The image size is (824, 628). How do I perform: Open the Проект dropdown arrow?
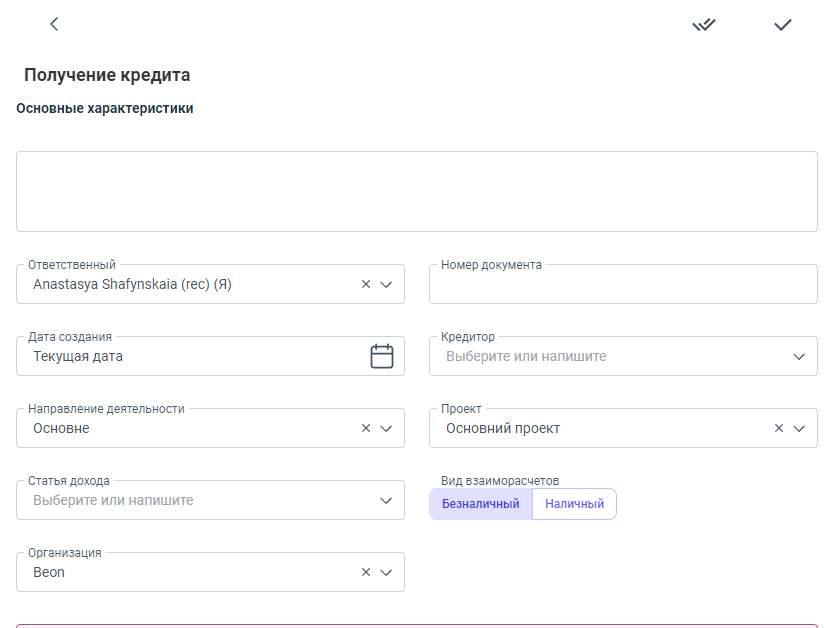click(x=799, y=429)
